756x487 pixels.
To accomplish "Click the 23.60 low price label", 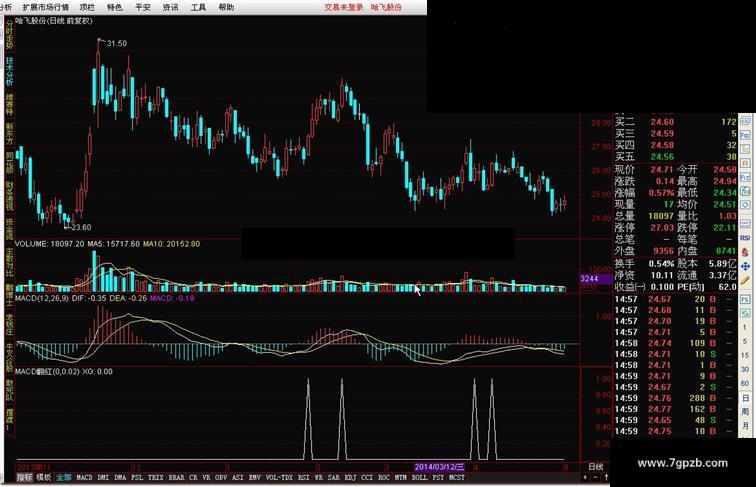I will tap(81, 227).
